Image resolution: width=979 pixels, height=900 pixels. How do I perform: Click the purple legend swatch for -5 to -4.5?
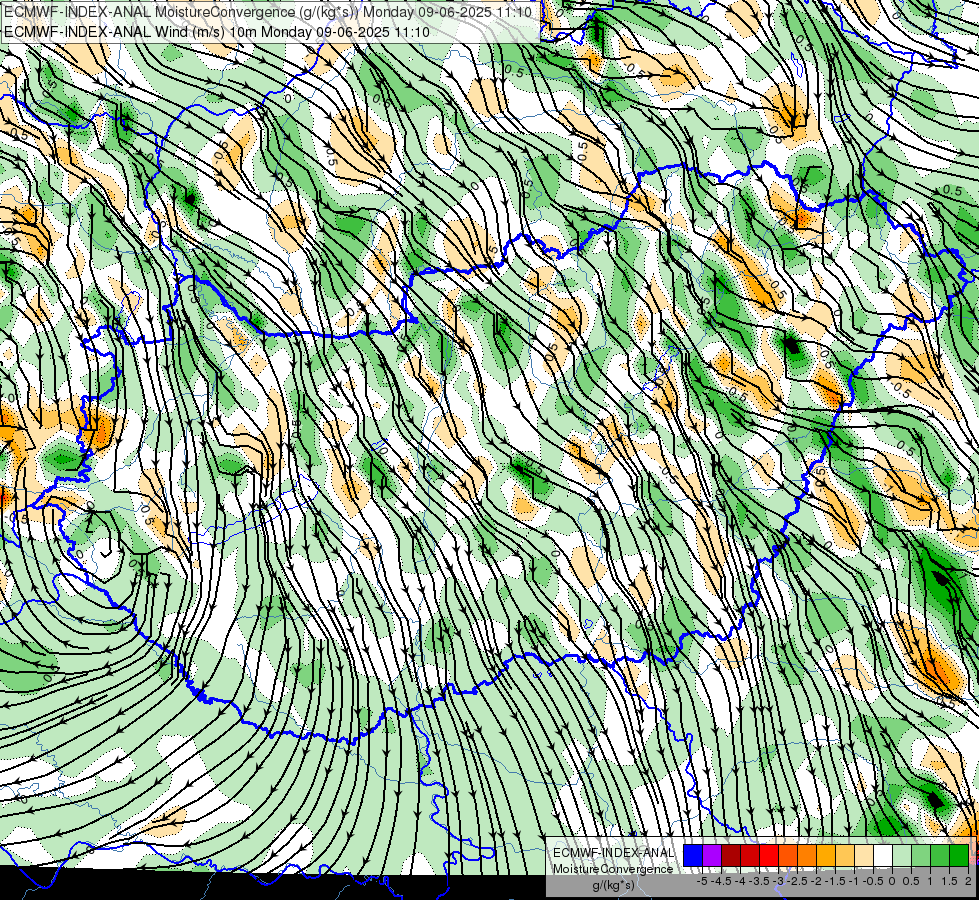coord(712,856)
